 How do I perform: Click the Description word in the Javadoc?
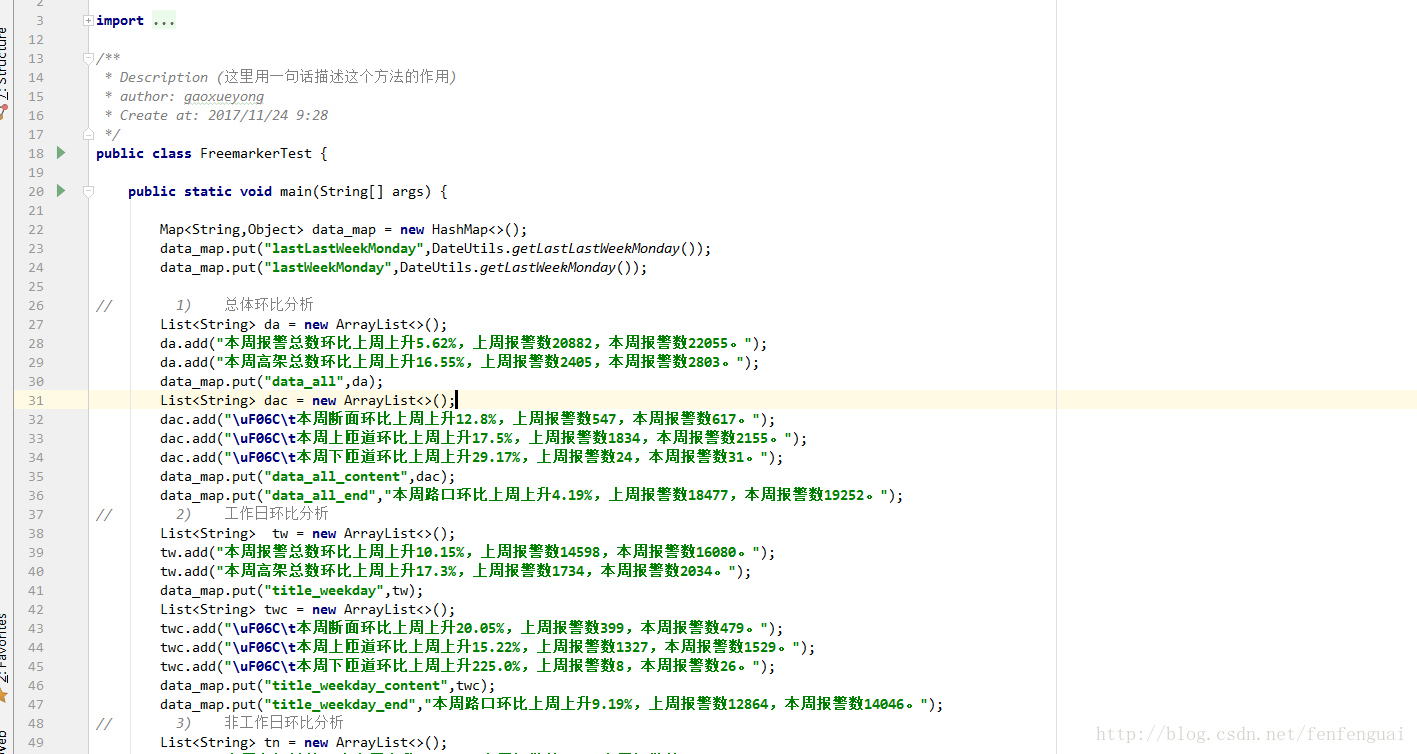point(164,77)
